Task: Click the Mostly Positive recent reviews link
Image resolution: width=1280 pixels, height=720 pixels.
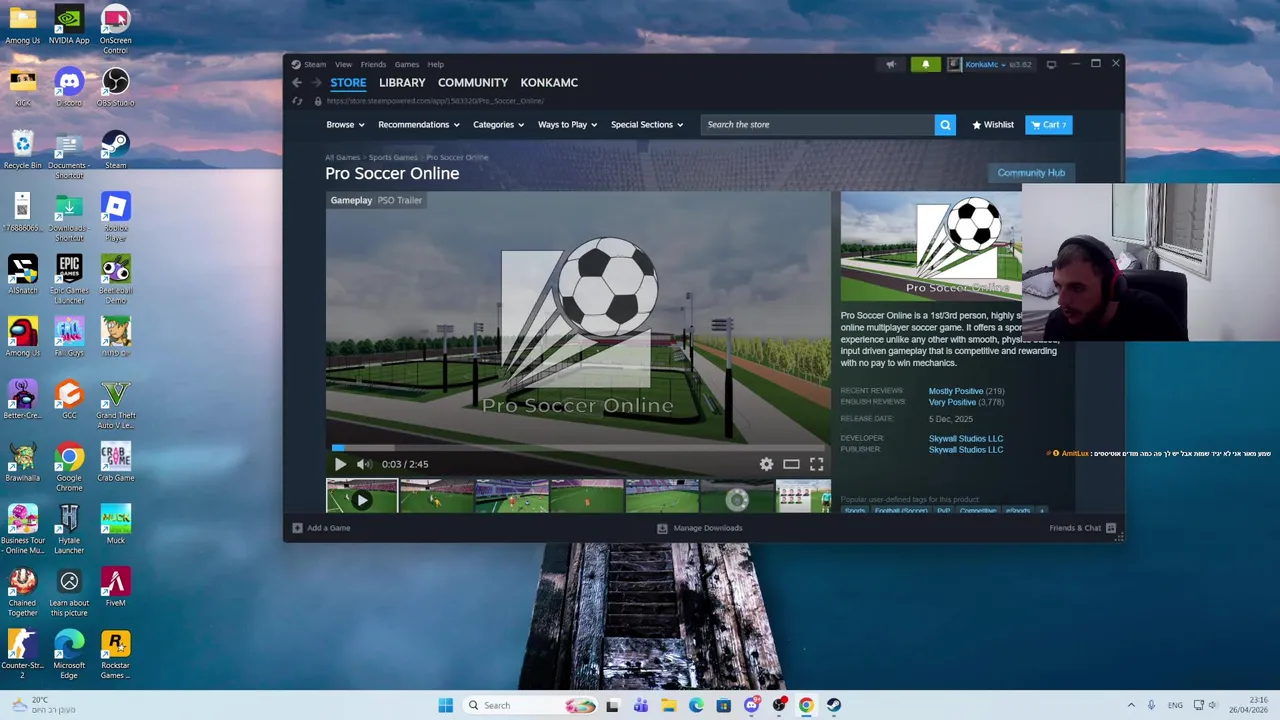Action: (x=955, y=391)
